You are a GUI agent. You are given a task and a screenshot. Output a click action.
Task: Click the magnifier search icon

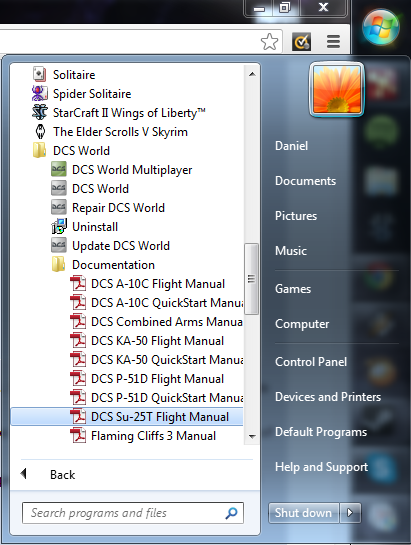click(232, 513)
